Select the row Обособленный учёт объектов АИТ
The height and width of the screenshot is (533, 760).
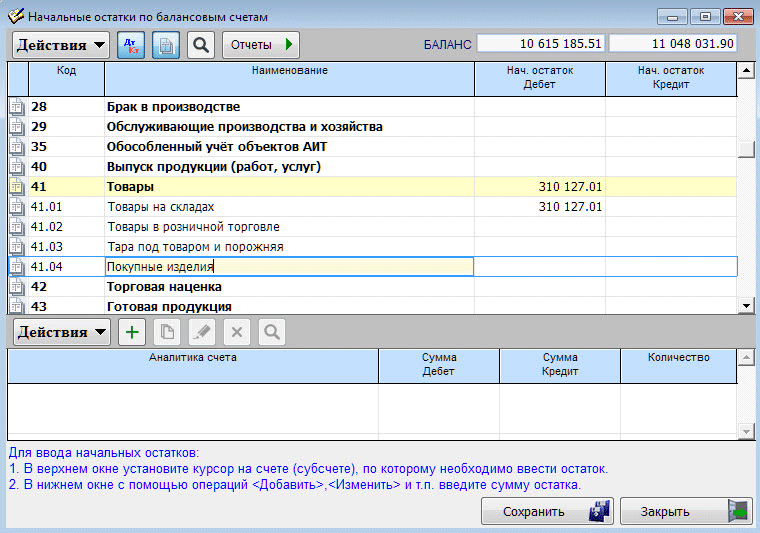click(x=372, y=146)
